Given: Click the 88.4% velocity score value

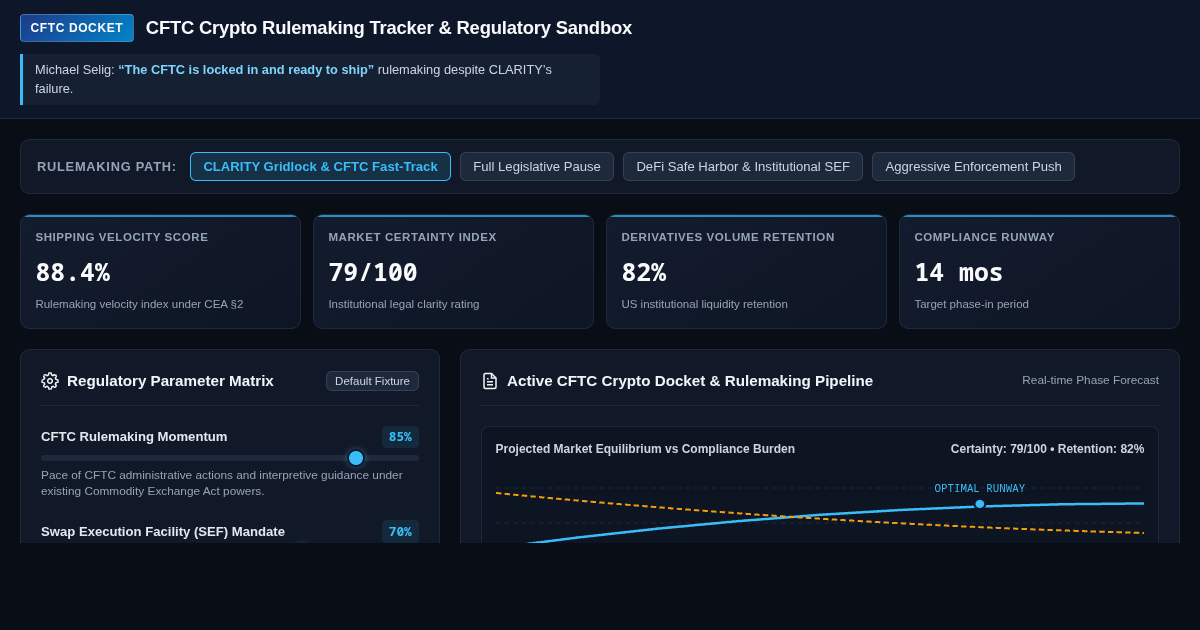Looking at the screenshot, I should pyautogui.click(x=73, y=272).
